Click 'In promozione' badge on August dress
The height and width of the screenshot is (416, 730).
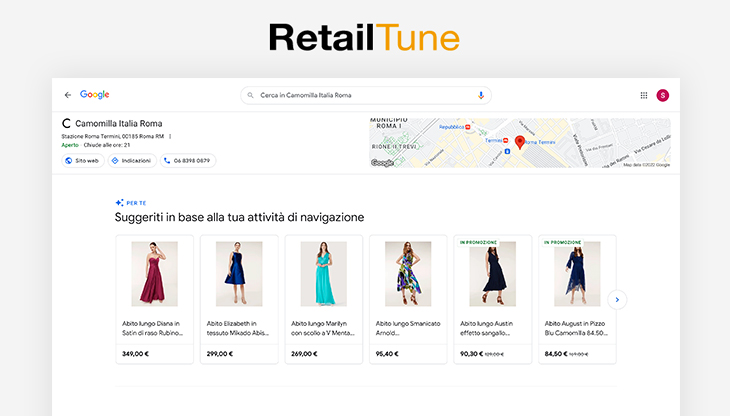pyautogui.click(x=563, y=242)
